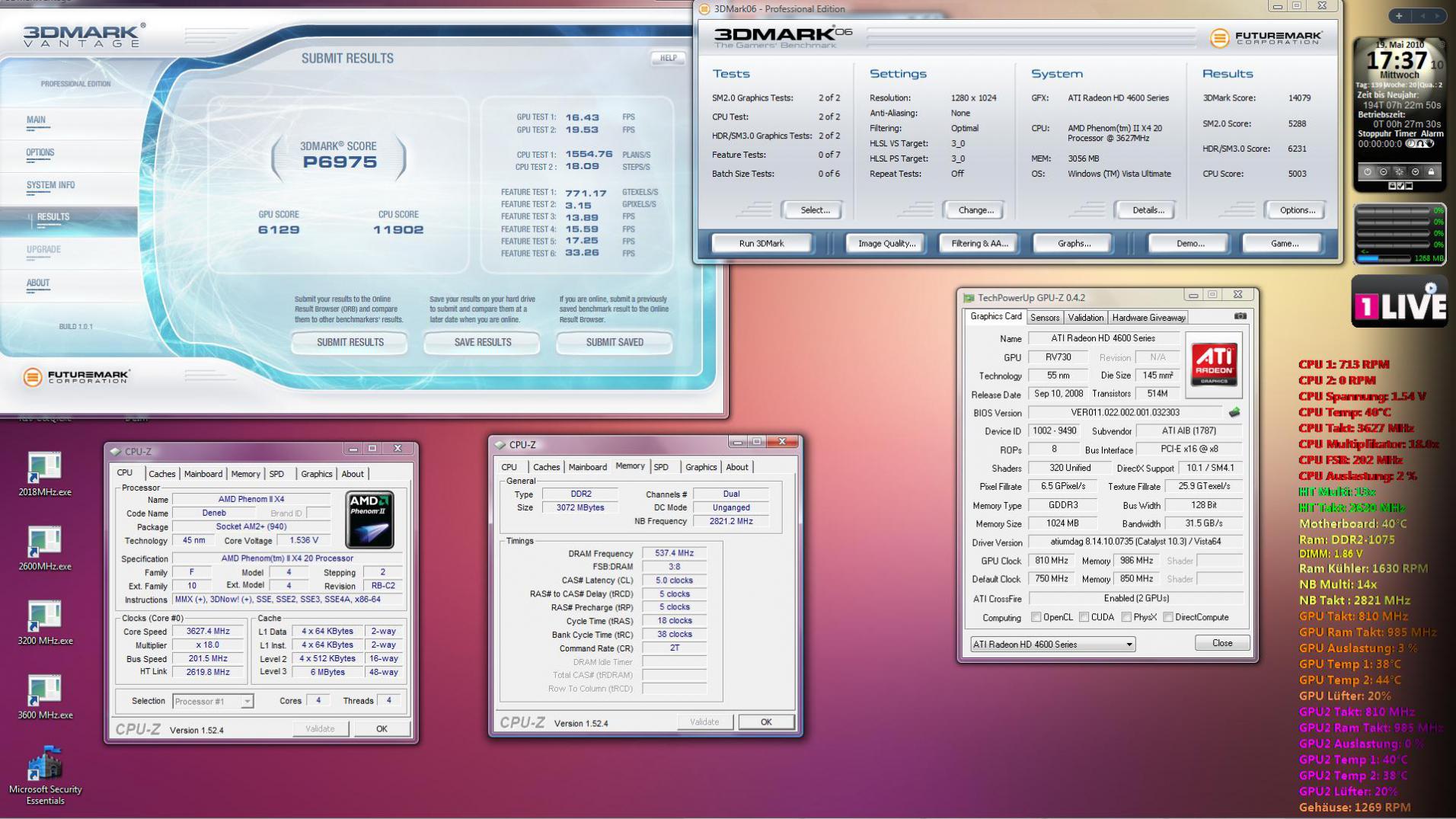
Task: Click the memory usage bar on the CPU meter gadget
Action: tap(1383, 259)
